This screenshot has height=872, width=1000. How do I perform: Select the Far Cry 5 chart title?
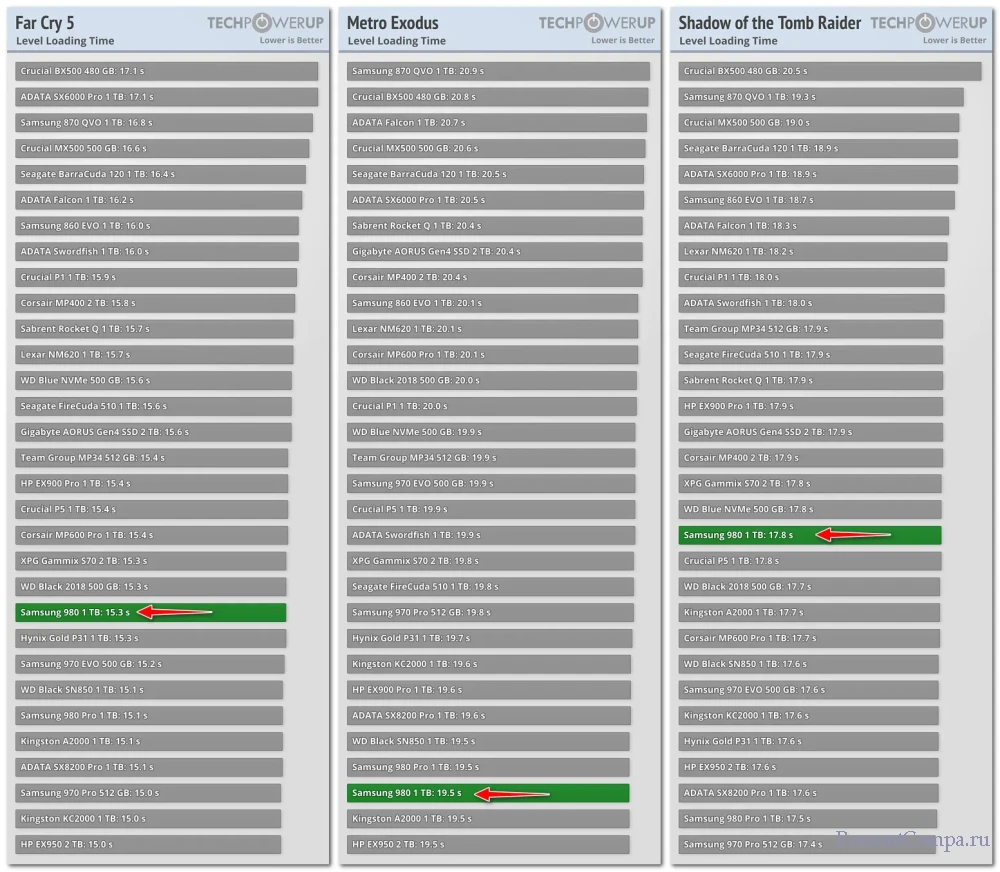pos(45,23)
